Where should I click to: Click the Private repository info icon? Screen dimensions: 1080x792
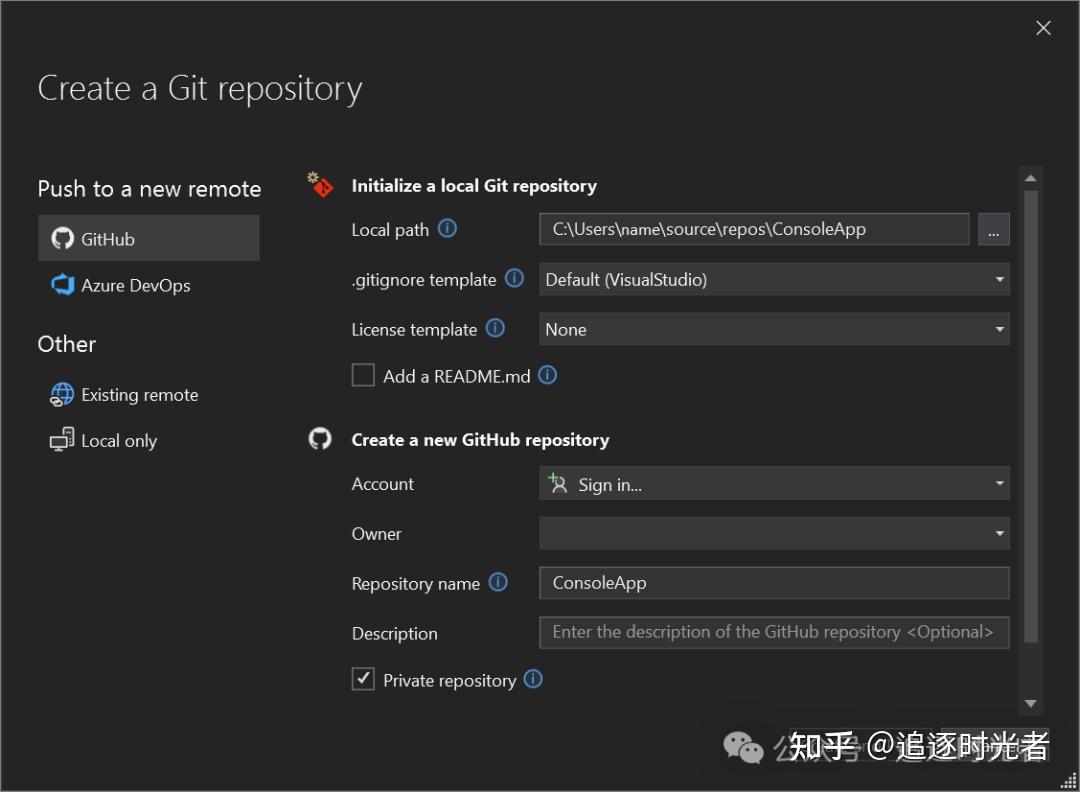point(533,679)
